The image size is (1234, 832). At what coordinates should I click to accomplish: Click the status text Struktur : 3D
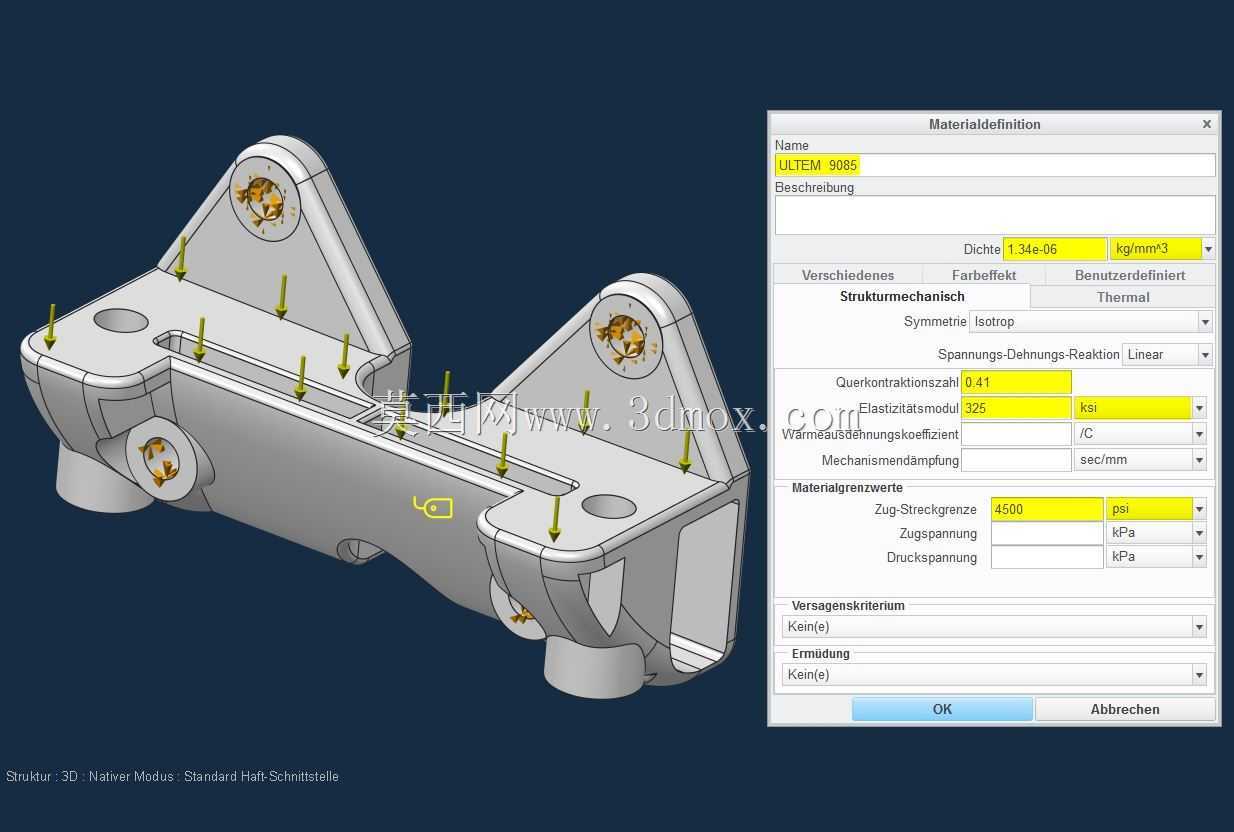(43, 776)
